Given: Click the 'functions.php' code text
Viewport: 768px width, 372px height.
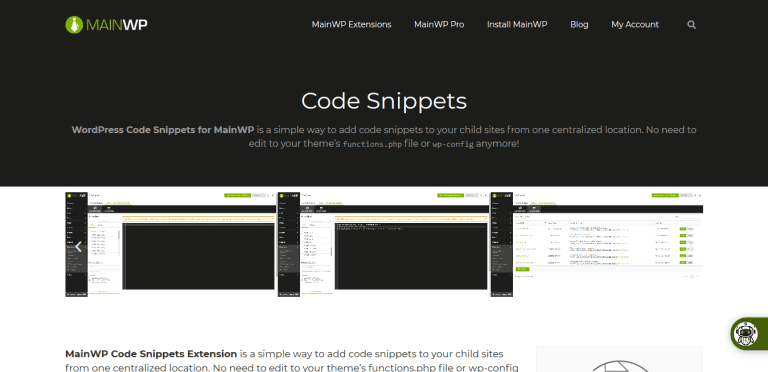Looking at the screenshot, I should click(372, 144).
